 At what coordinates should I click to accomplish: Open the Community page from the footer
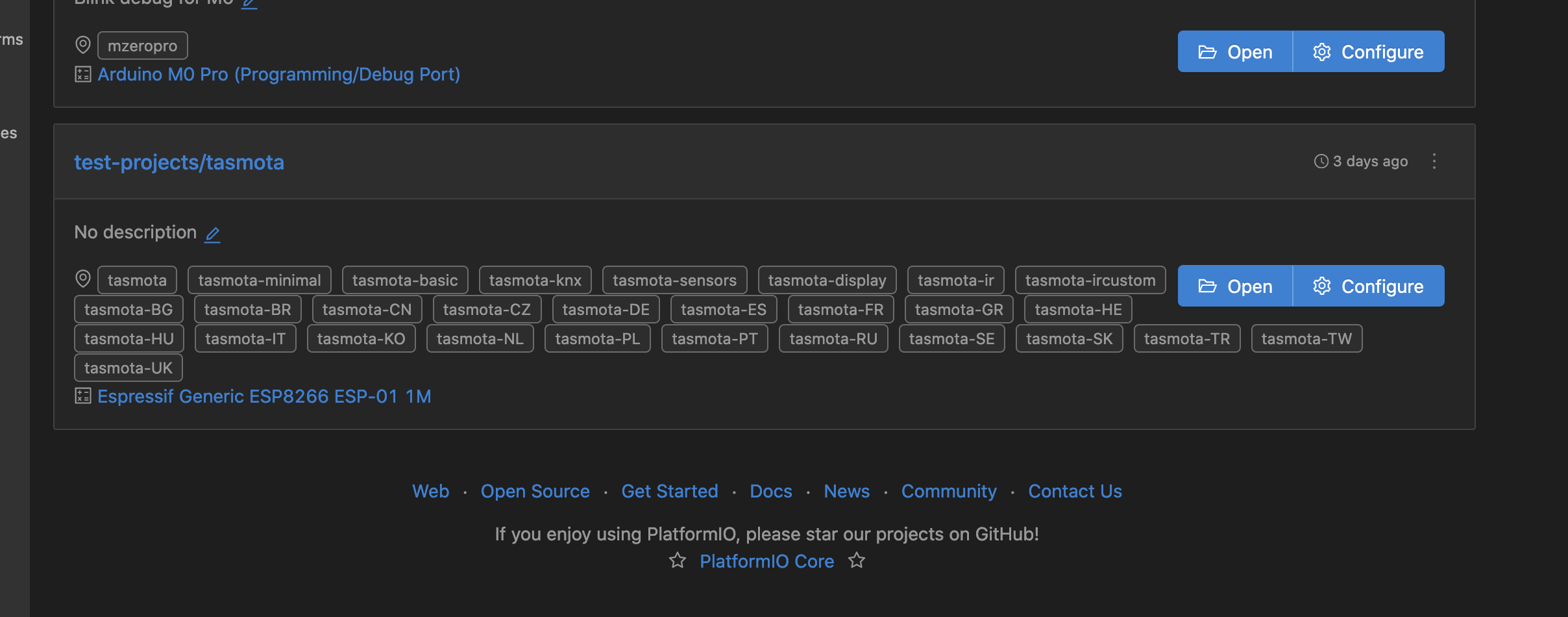[x=948, y=491]
